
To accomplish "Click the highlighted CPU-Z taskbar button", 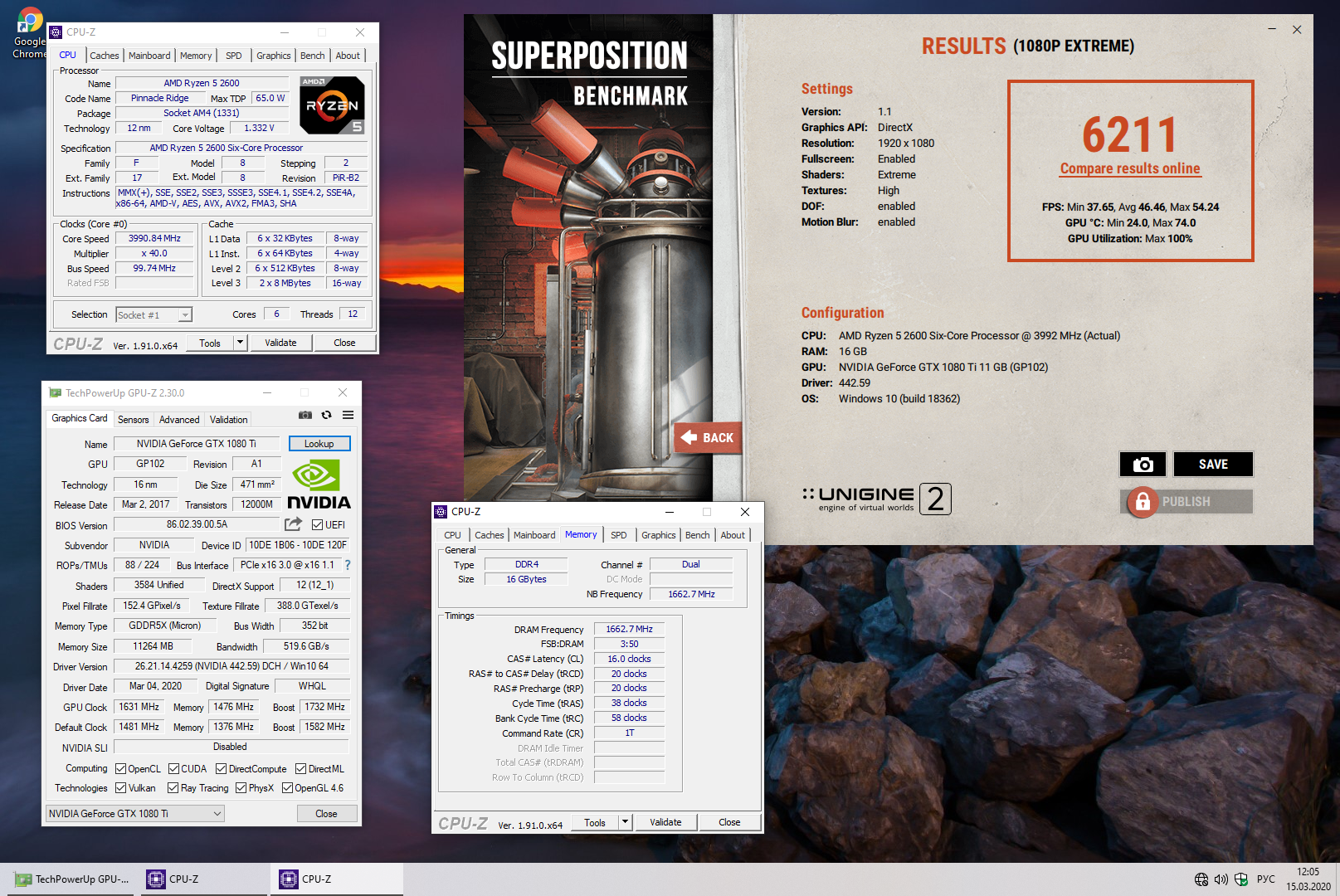I will [337, 879].
